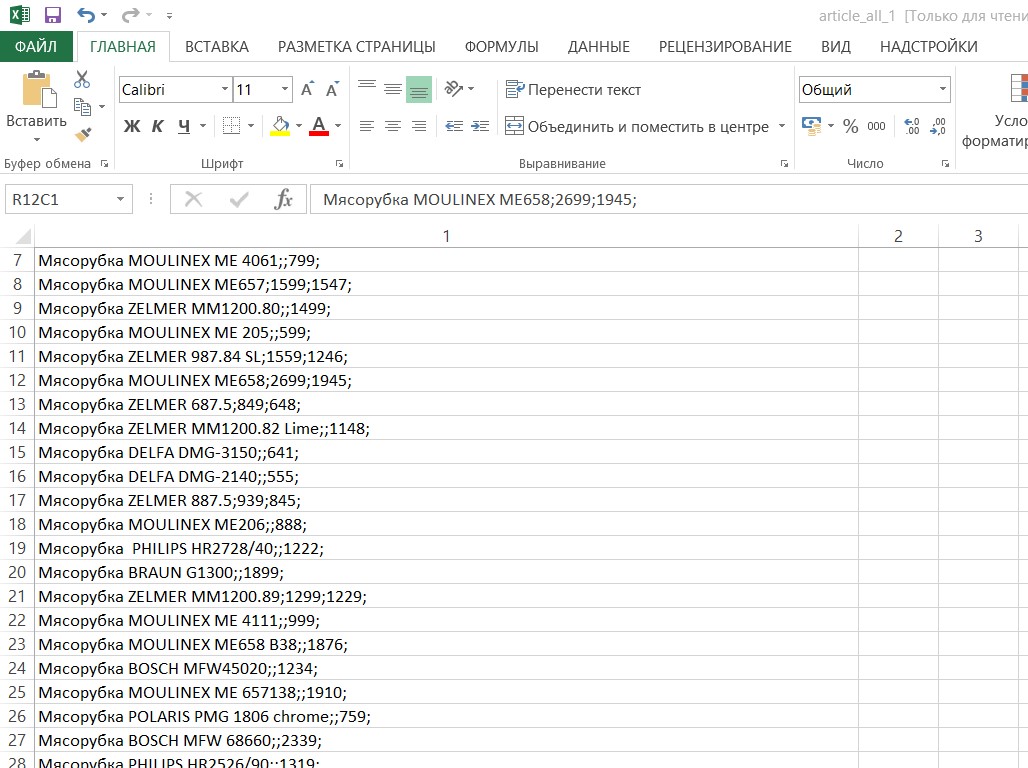Increase decimal places
1028x768 pixels.
912,126
